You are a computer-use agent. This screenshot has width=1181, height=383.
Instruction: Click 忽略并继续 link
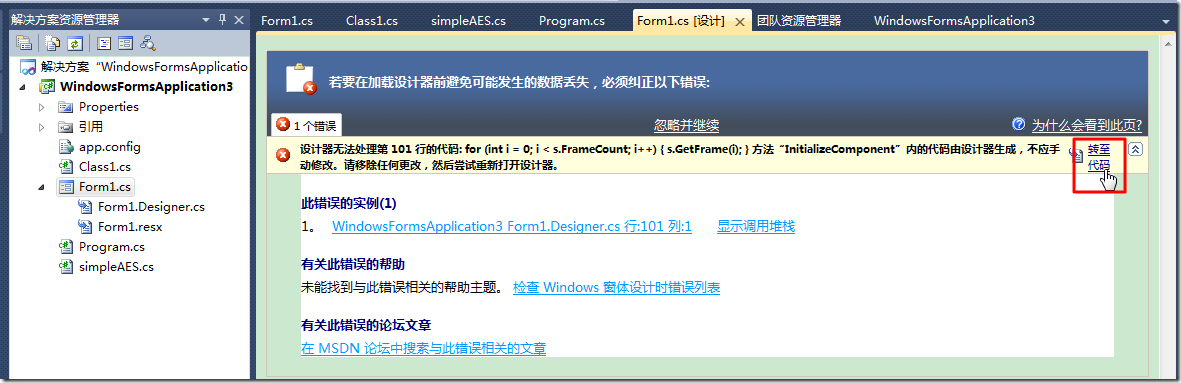686,125
